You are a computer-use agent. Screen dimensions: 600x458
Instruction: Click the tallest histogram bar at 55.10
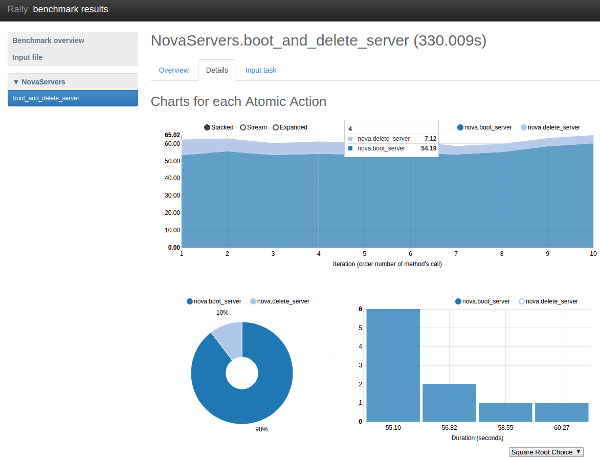392,365
